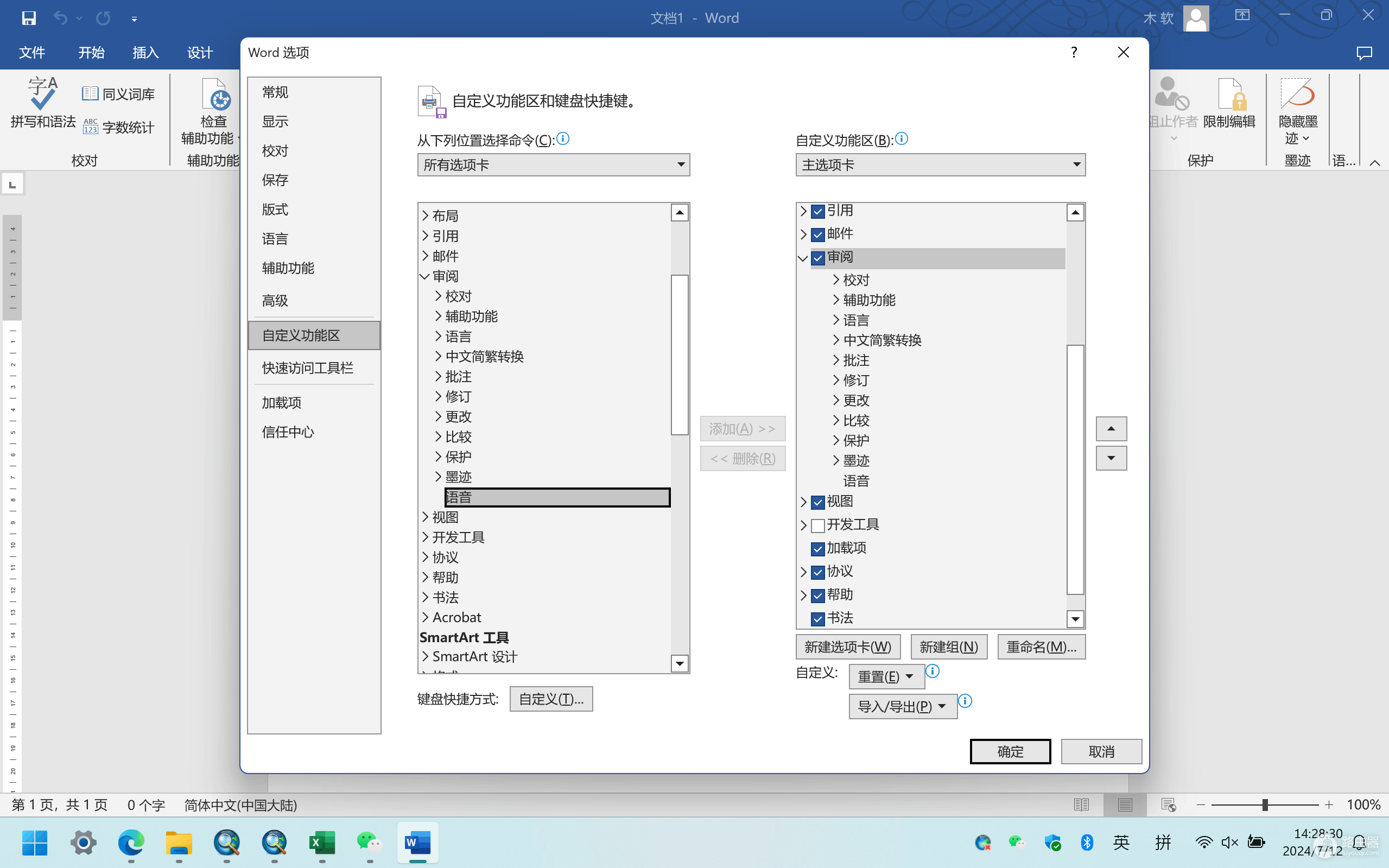Click the 隐藏墨迹 hide ink icon

1297,93
